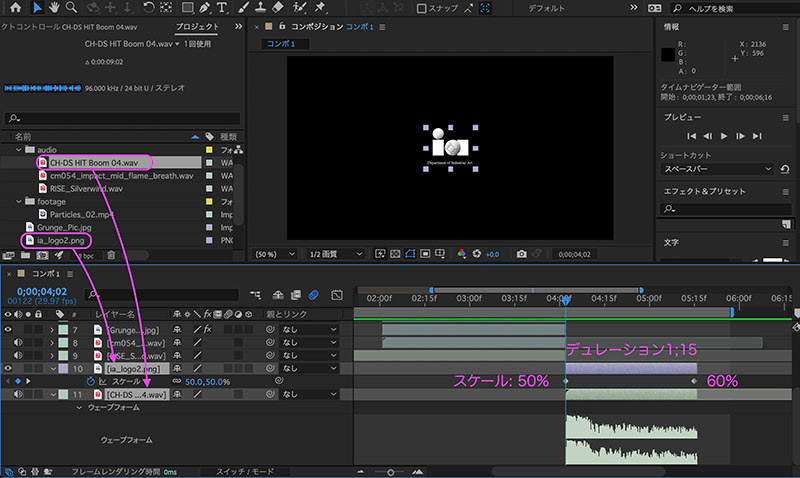Go to next scale keyframe arrow
The height and width of the screenshot is (478, 800).
(x=28, y=381)
